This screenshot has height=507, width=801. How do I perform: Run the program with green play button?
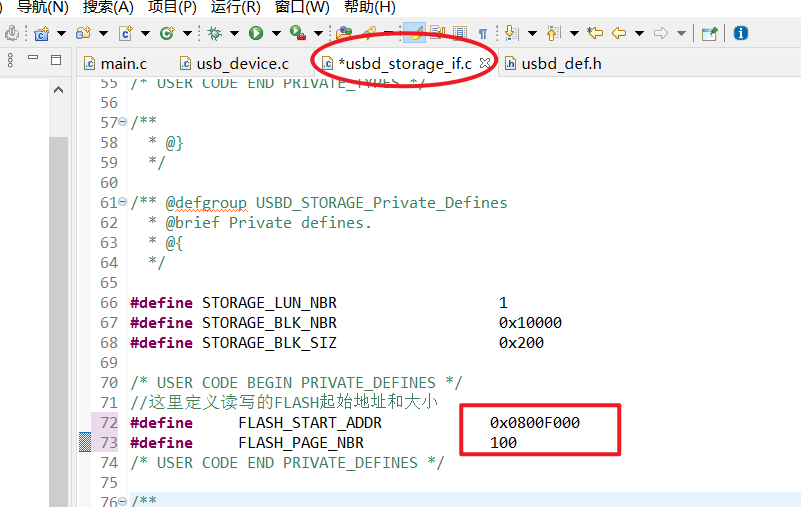point(256,33)
